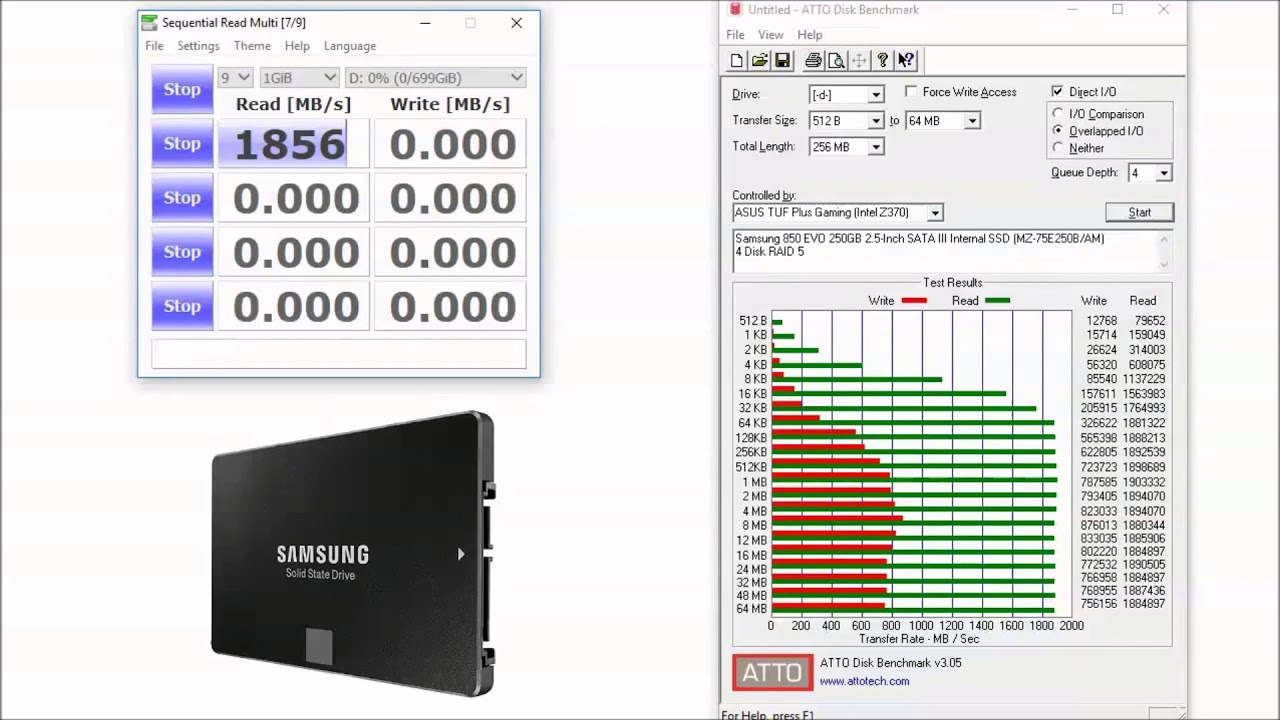Click the third Stop button from the top
1280x720 pixels.
click(182, 197)
